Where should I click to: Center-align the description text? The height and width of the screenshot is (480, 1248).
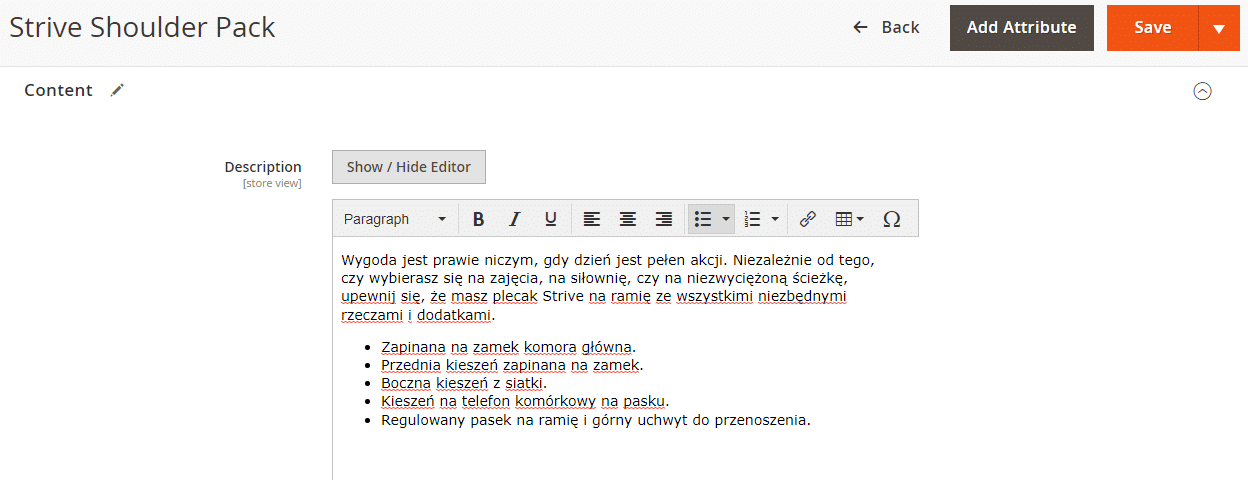[x=627, y=219]
